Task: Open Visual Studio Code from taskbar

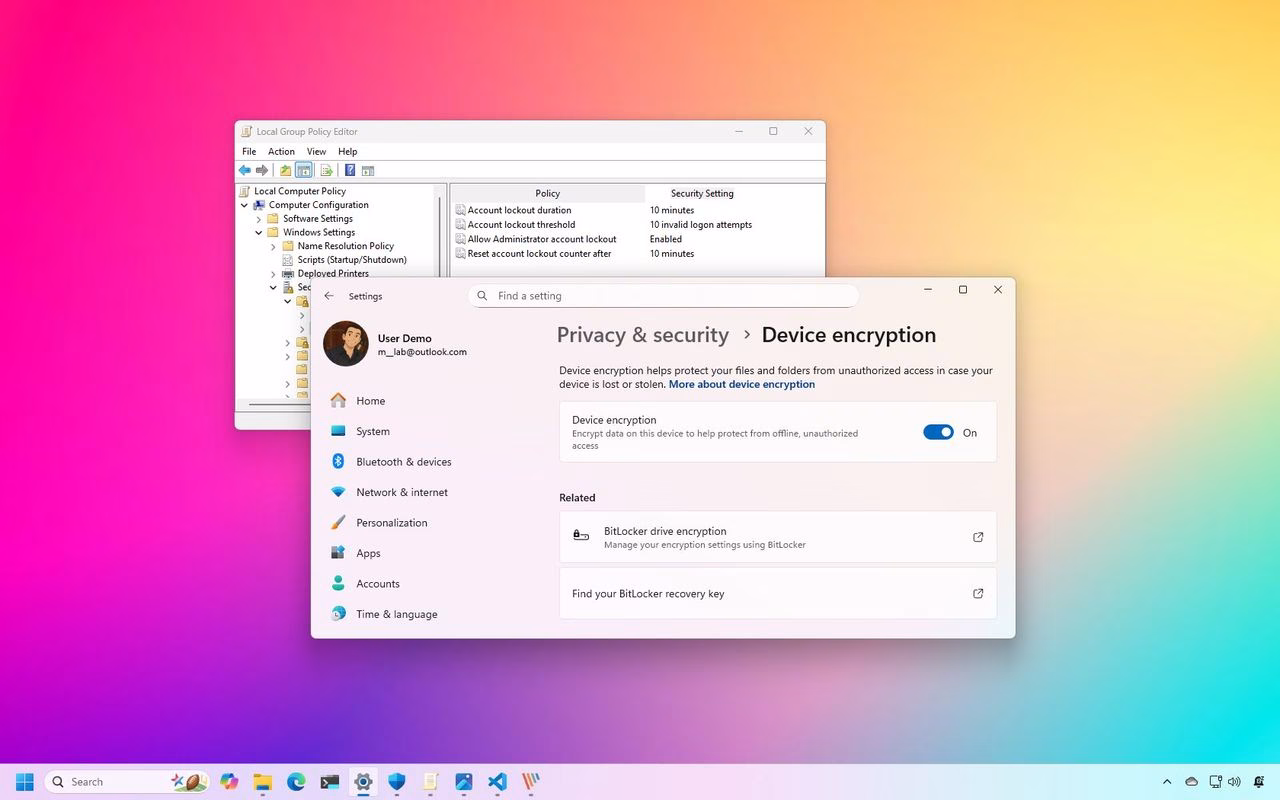Action: click(x=497, y=782)
